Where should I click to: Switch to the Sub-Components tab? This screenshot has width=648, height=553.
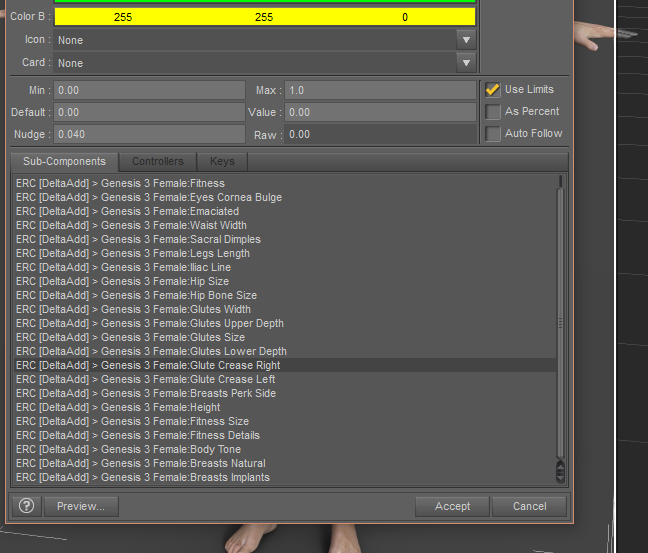64,162
